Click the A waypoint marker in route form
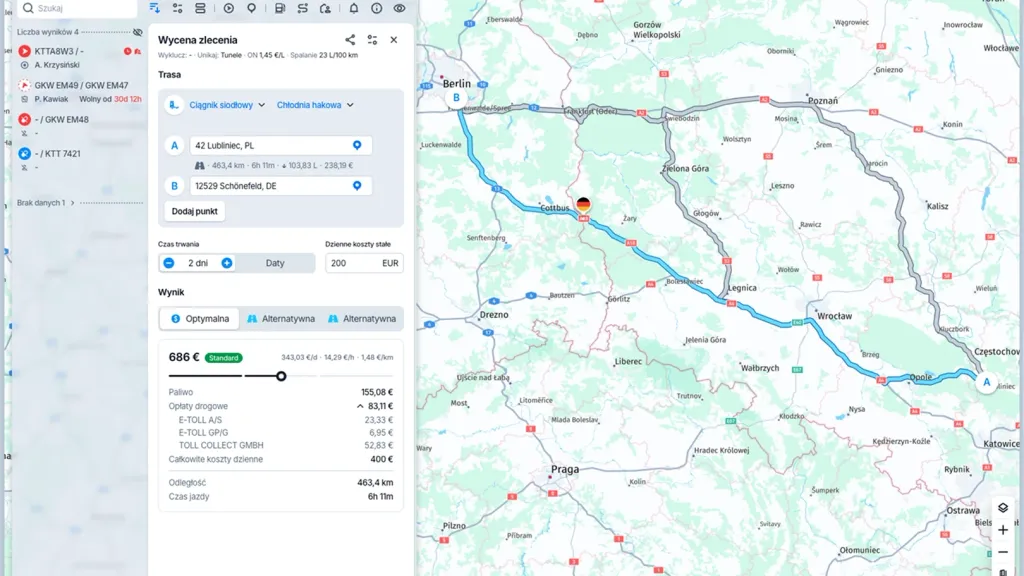The height and width of the screenshot is (576, 1024). click(174, 146)
